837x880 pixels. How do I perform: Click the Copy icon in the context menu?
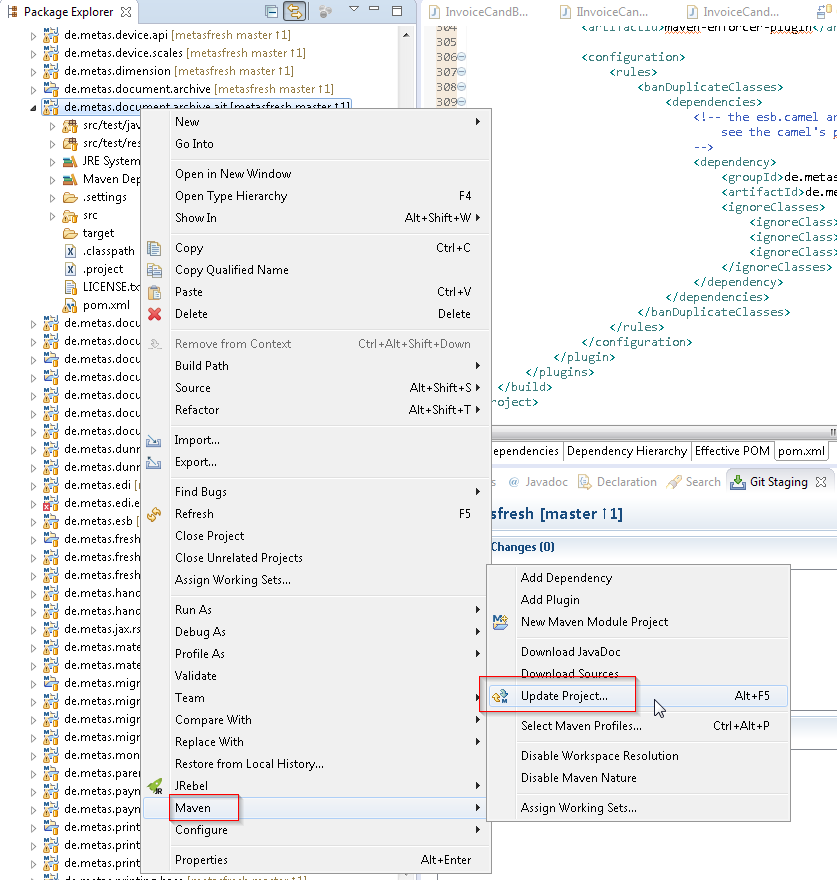point(154,248)
